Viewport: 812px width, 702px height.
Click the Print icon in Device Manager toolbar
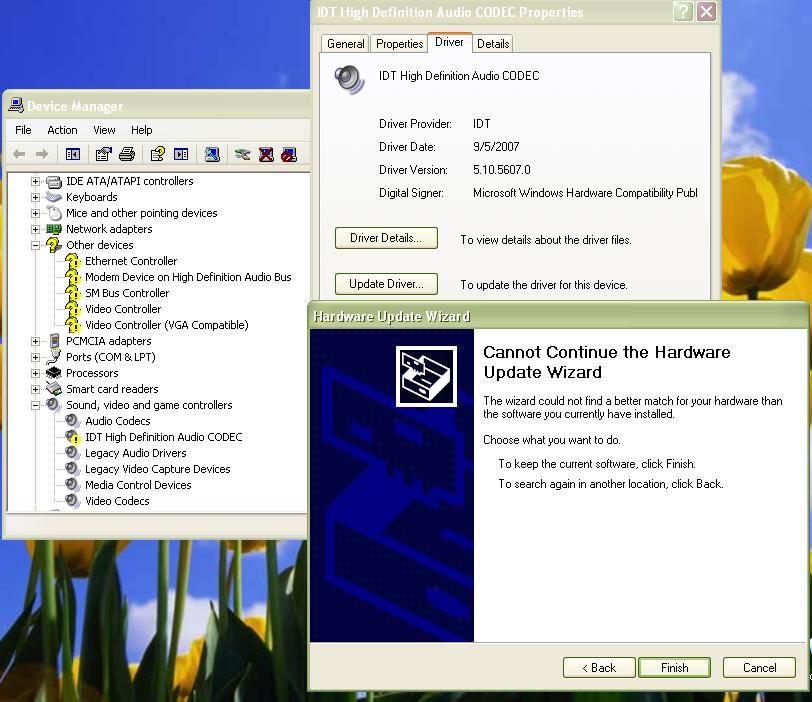127,154
